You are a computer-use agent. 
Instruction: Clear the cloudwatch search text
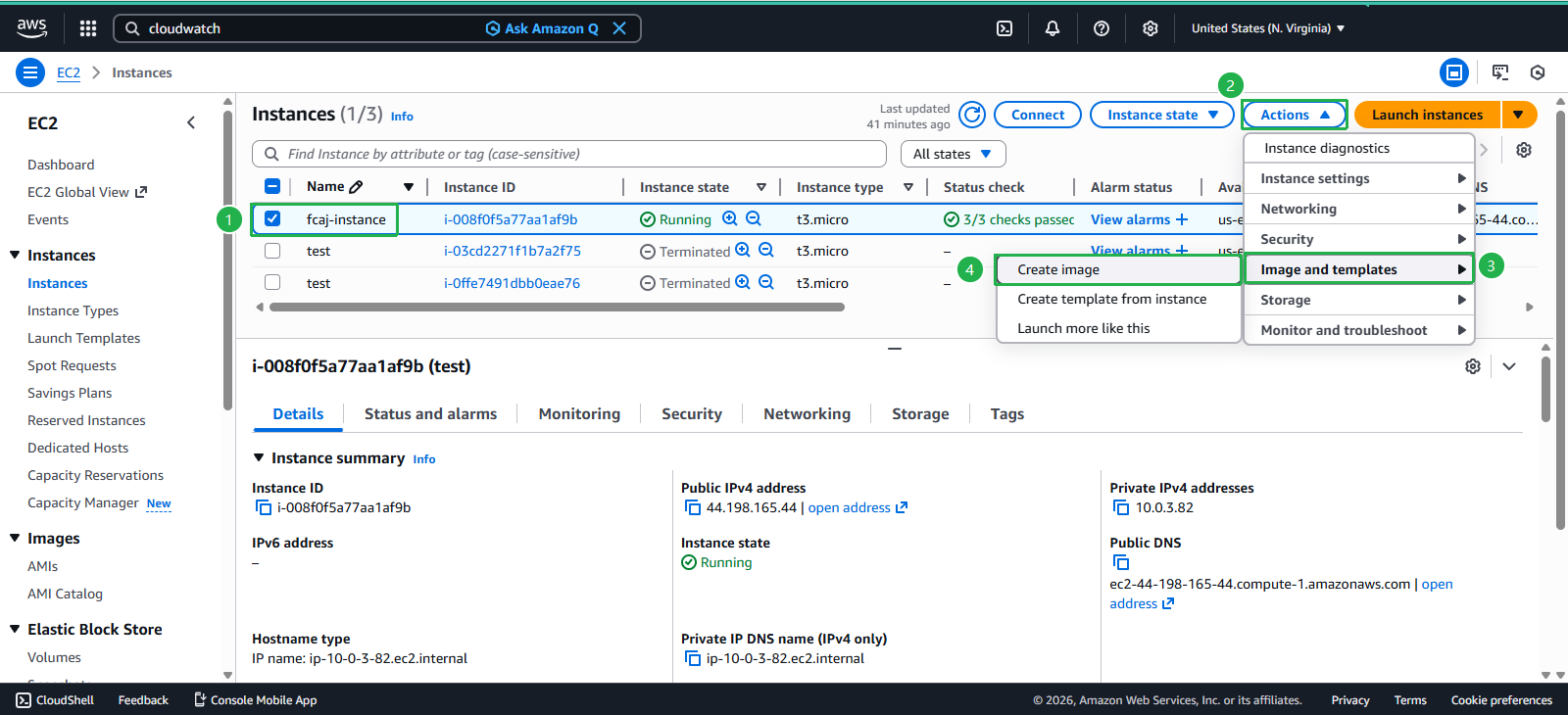619,28
